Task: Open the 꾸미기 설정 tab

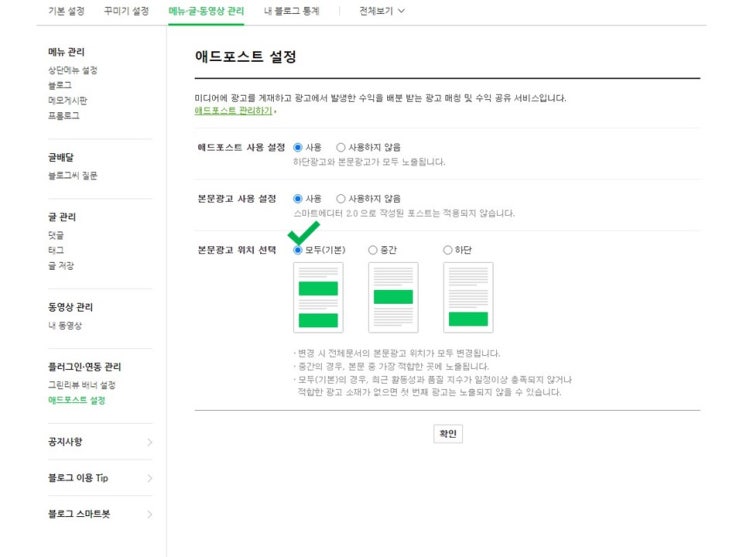Action: point(126,11)
